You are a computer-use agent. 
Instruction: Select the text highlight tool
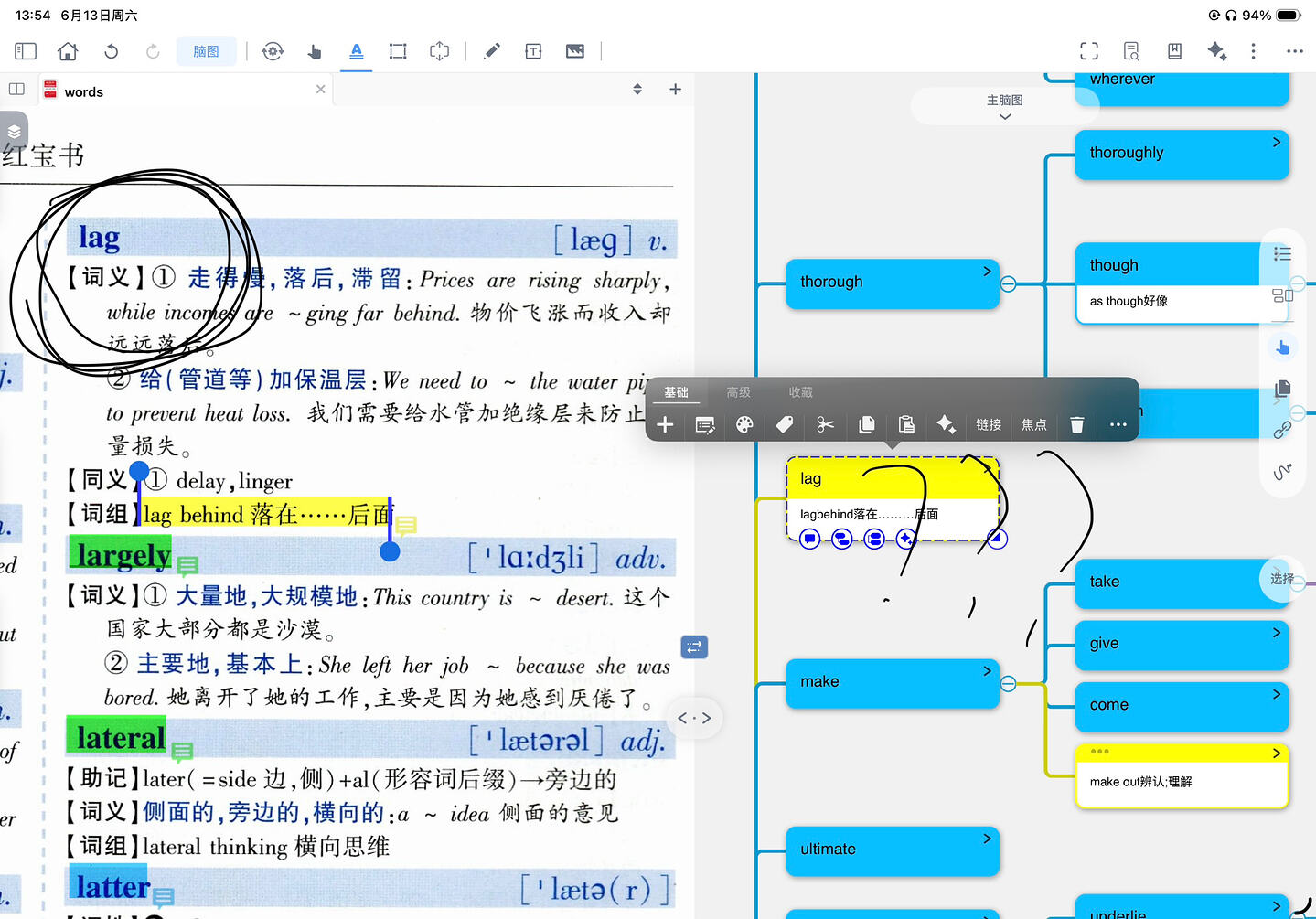(357, 51)
